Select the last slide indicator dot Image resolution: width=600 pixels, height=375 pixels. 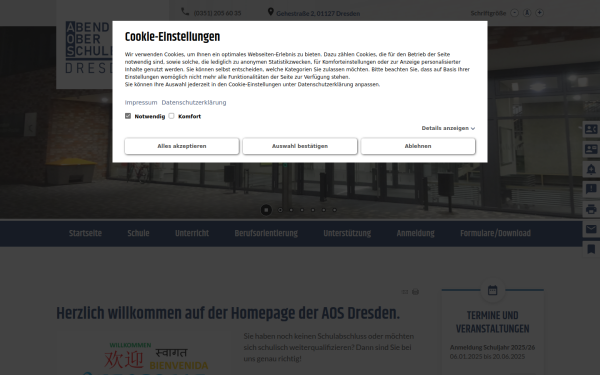click(334, 210)
